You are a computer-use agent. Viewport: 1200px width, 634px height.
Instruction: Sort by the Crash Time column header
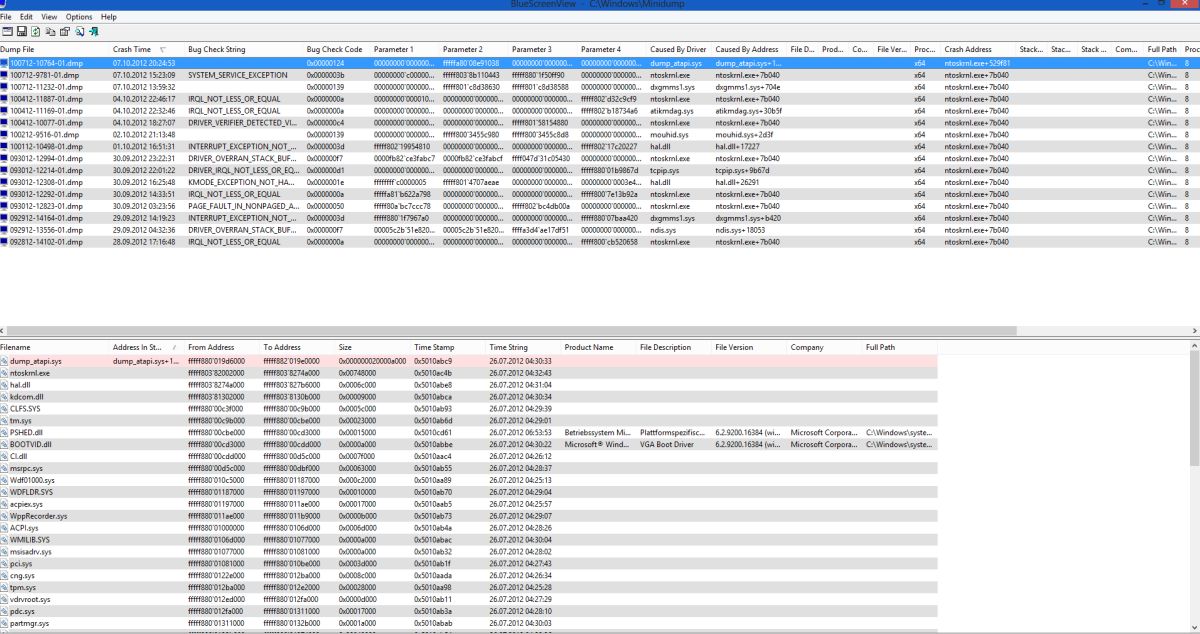coord(147,49)
